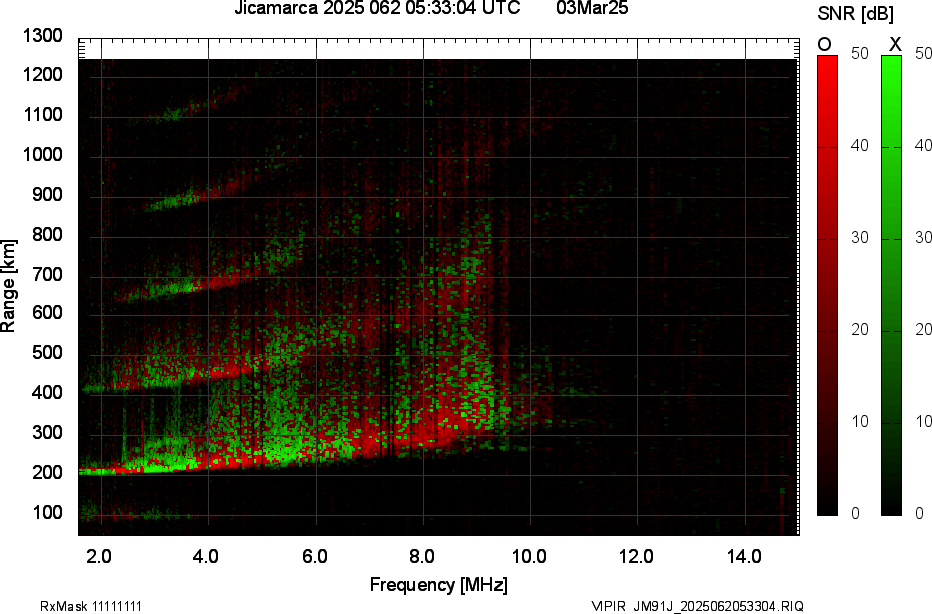Click the 12.0 frequency tick label
The width and height of the screenshot is (932, 614).
pos(637,557)
